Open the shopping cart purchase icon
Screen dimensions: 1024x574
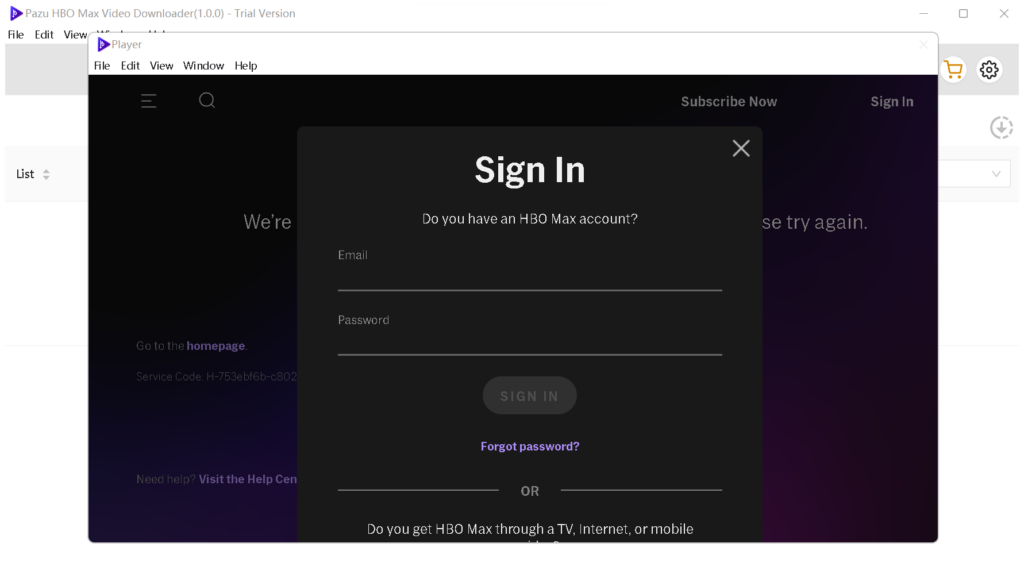pyautogui.click(x=953, y=70)
